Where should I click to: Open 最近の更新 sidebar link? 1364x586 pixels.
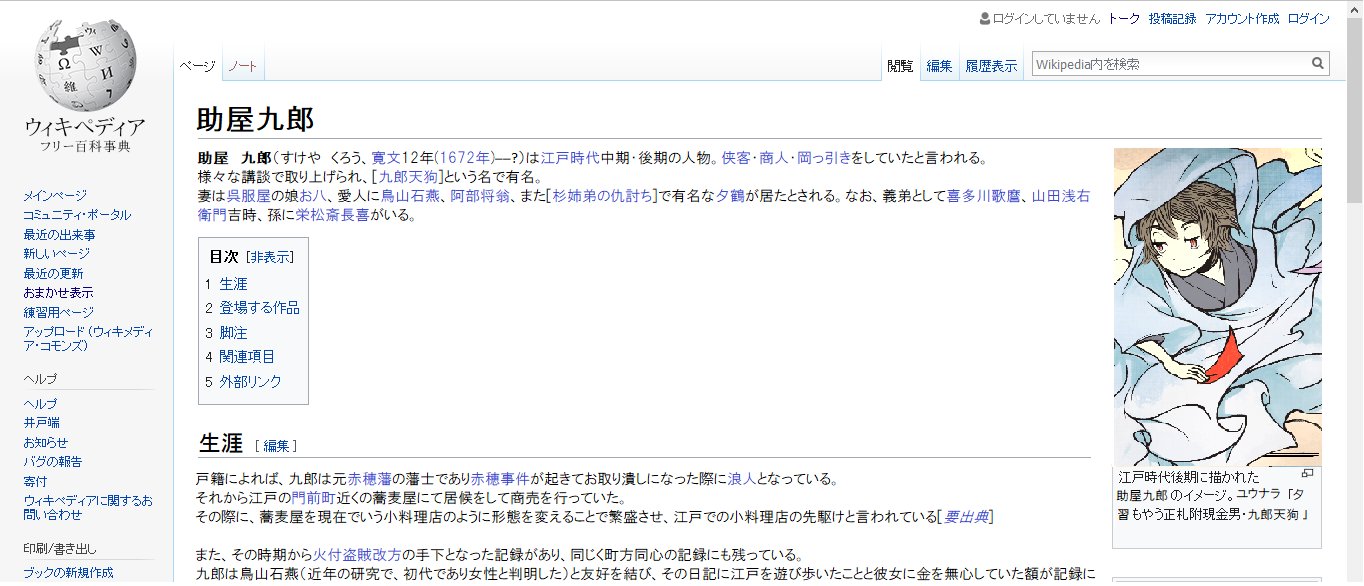point(53,273)
